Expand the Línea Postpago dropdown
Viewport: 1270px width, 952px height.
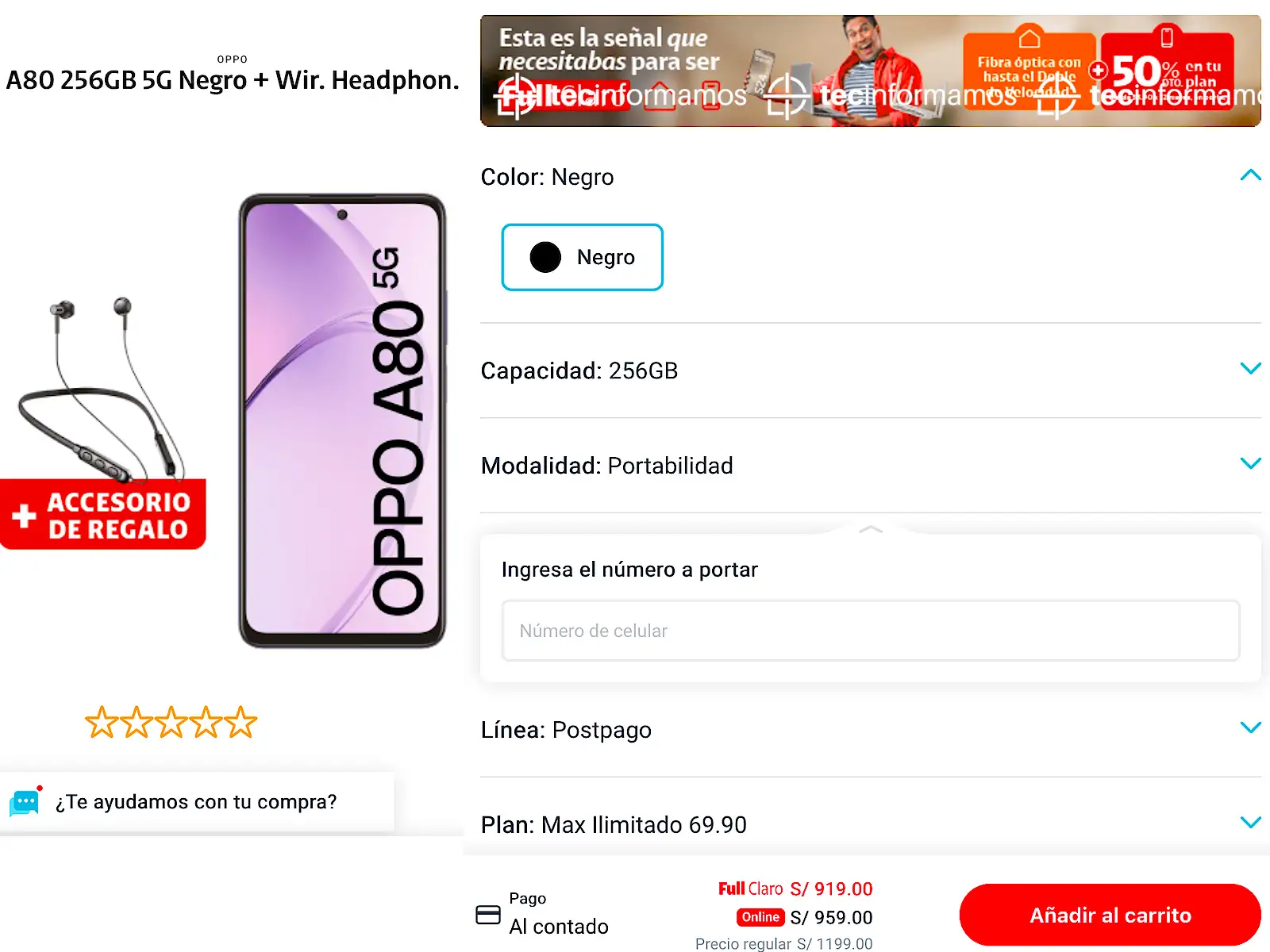(x=871, y=730)
